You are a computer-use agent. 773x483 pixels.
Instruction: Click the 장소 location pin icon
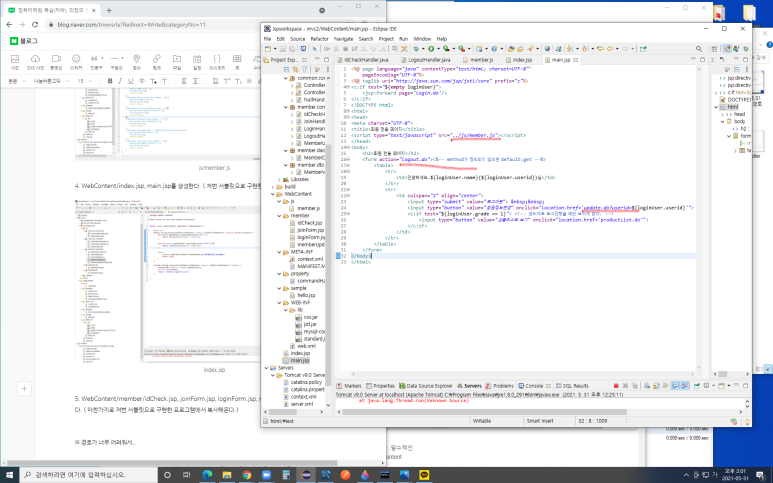pyautogui.click(x=137, y=62)
